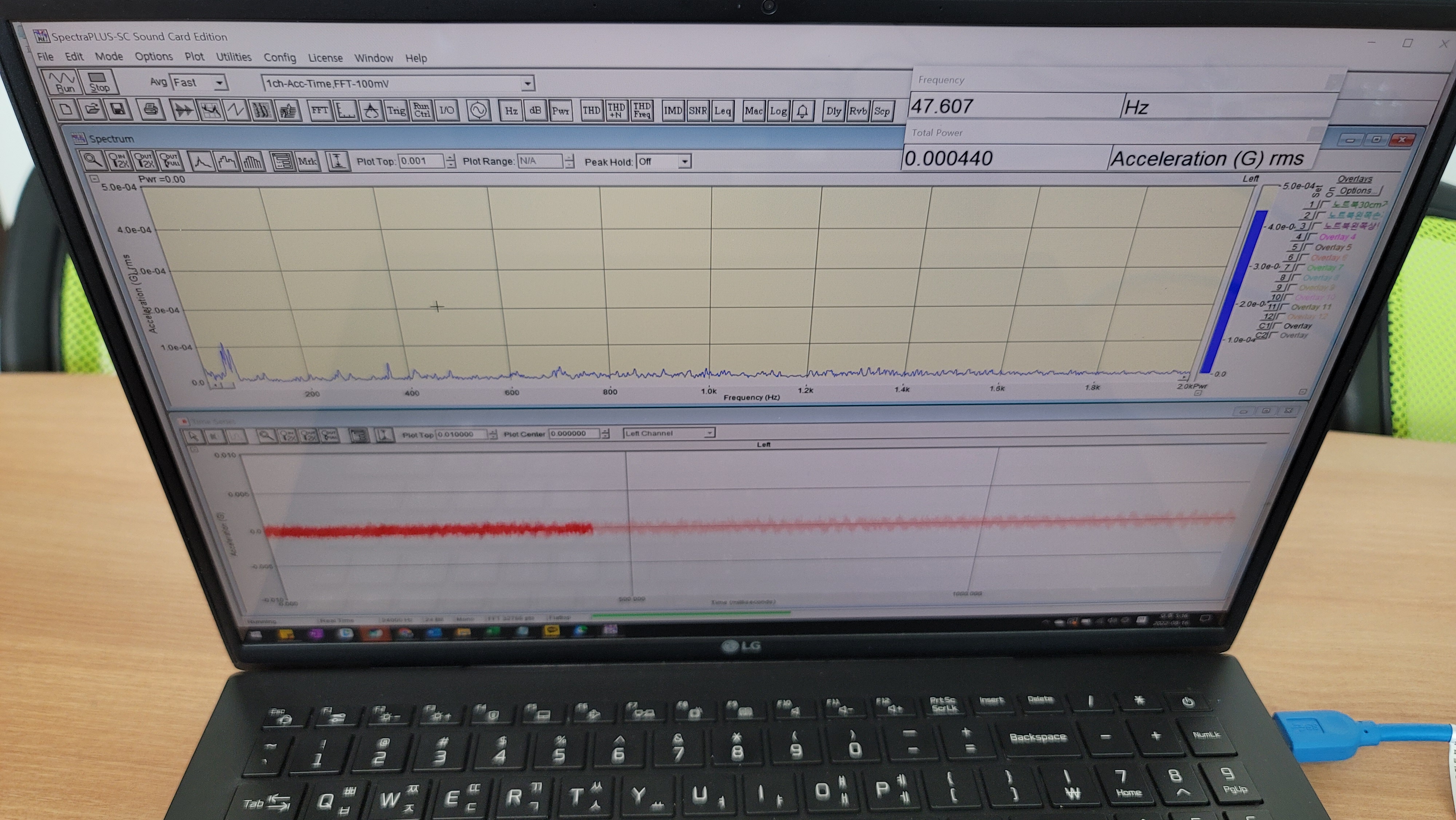
Task: Click Time Series Plot Center stepper arrows
Action: pyautogui.click(x=605, y=434)
